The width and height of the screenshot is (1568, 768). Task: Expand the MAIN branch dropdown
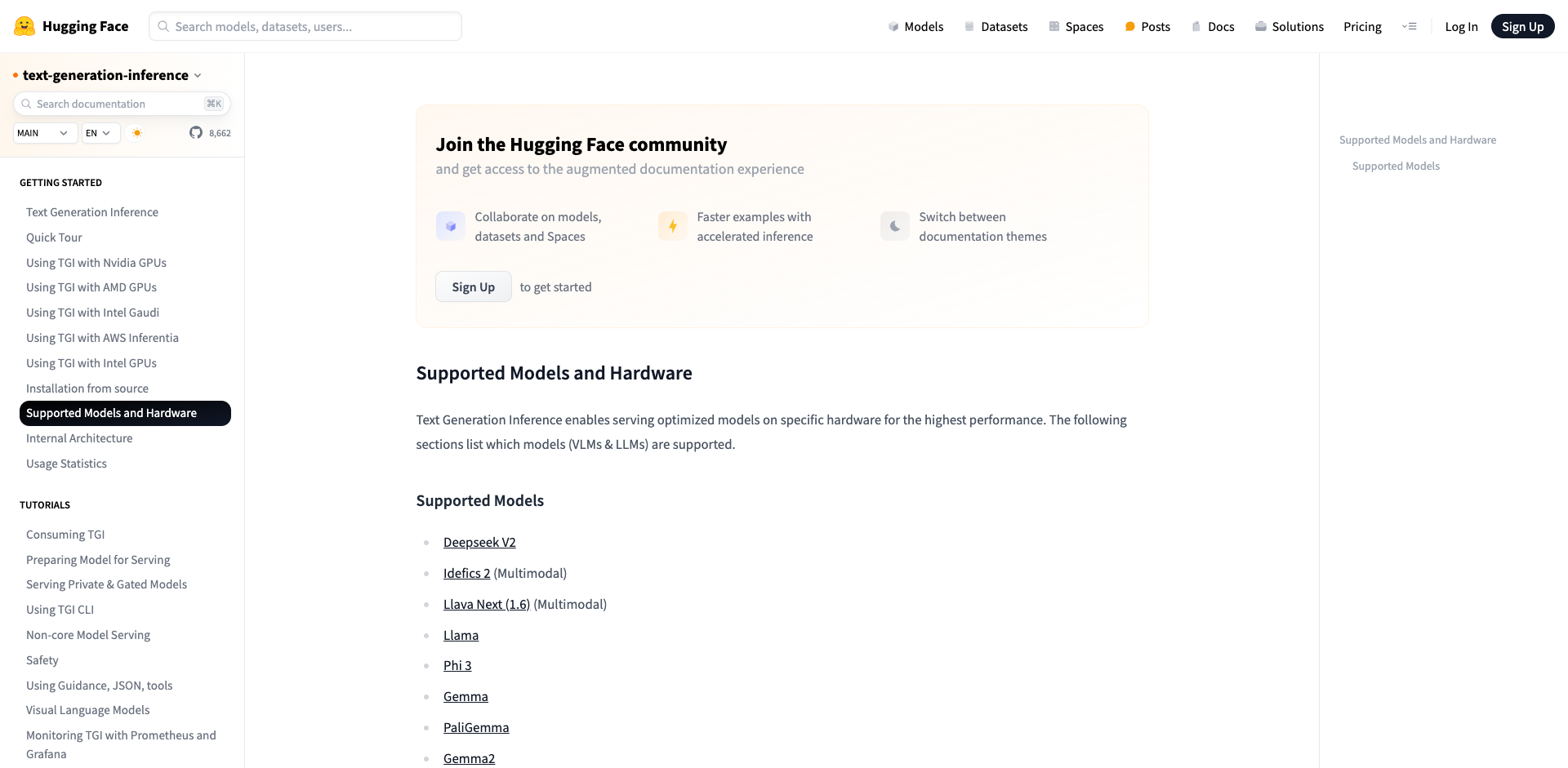(44, 132)
